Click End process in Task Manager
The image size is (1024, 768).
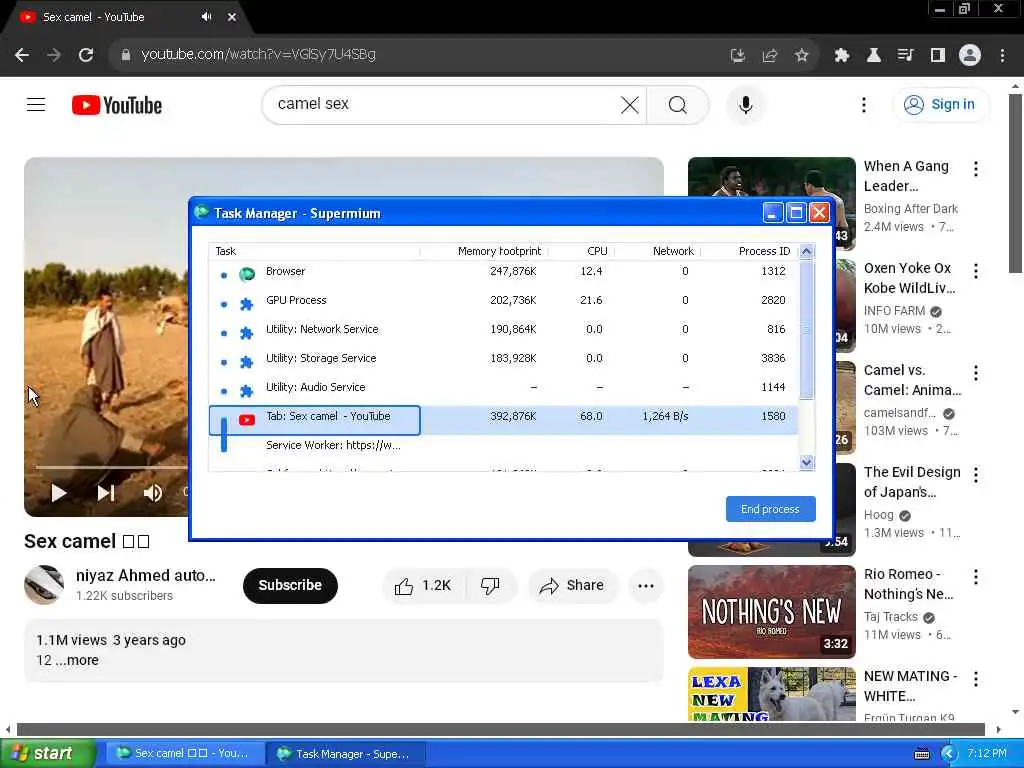[771, 509]
